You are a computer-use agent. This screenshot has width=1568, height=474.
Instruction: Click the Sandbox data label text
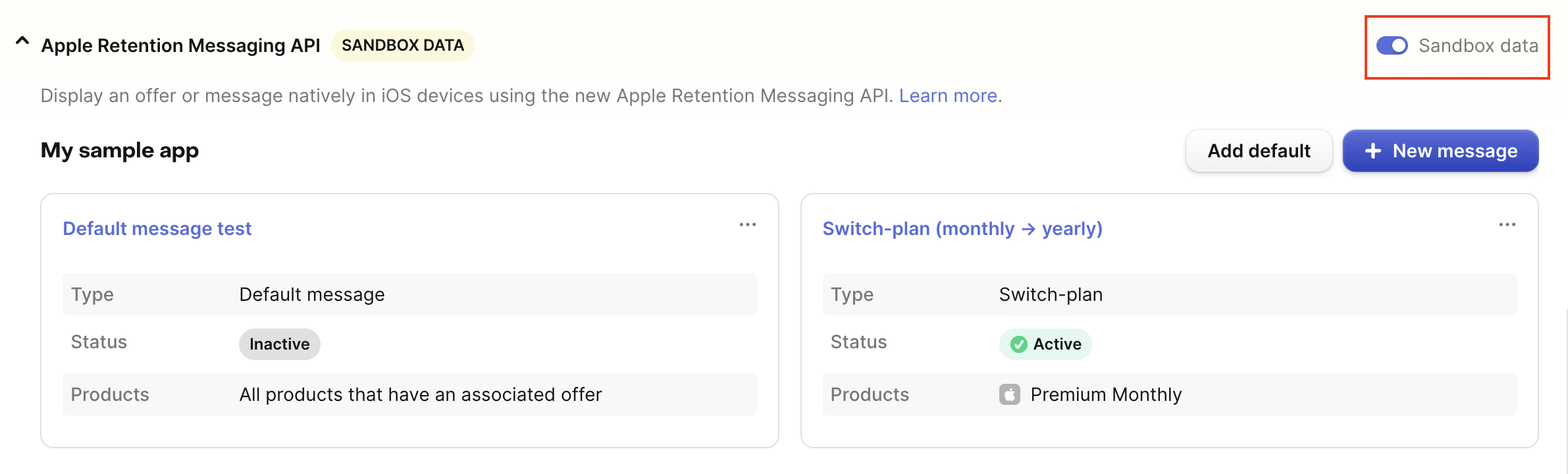[x=1478, y=45]
